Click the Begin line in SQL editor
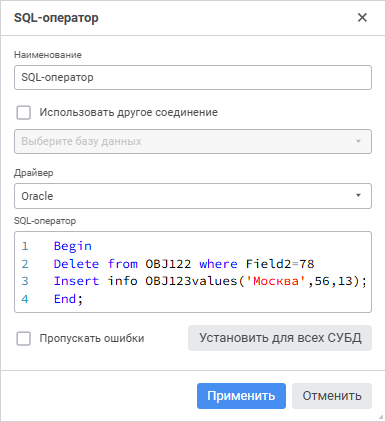 [73, 246]
